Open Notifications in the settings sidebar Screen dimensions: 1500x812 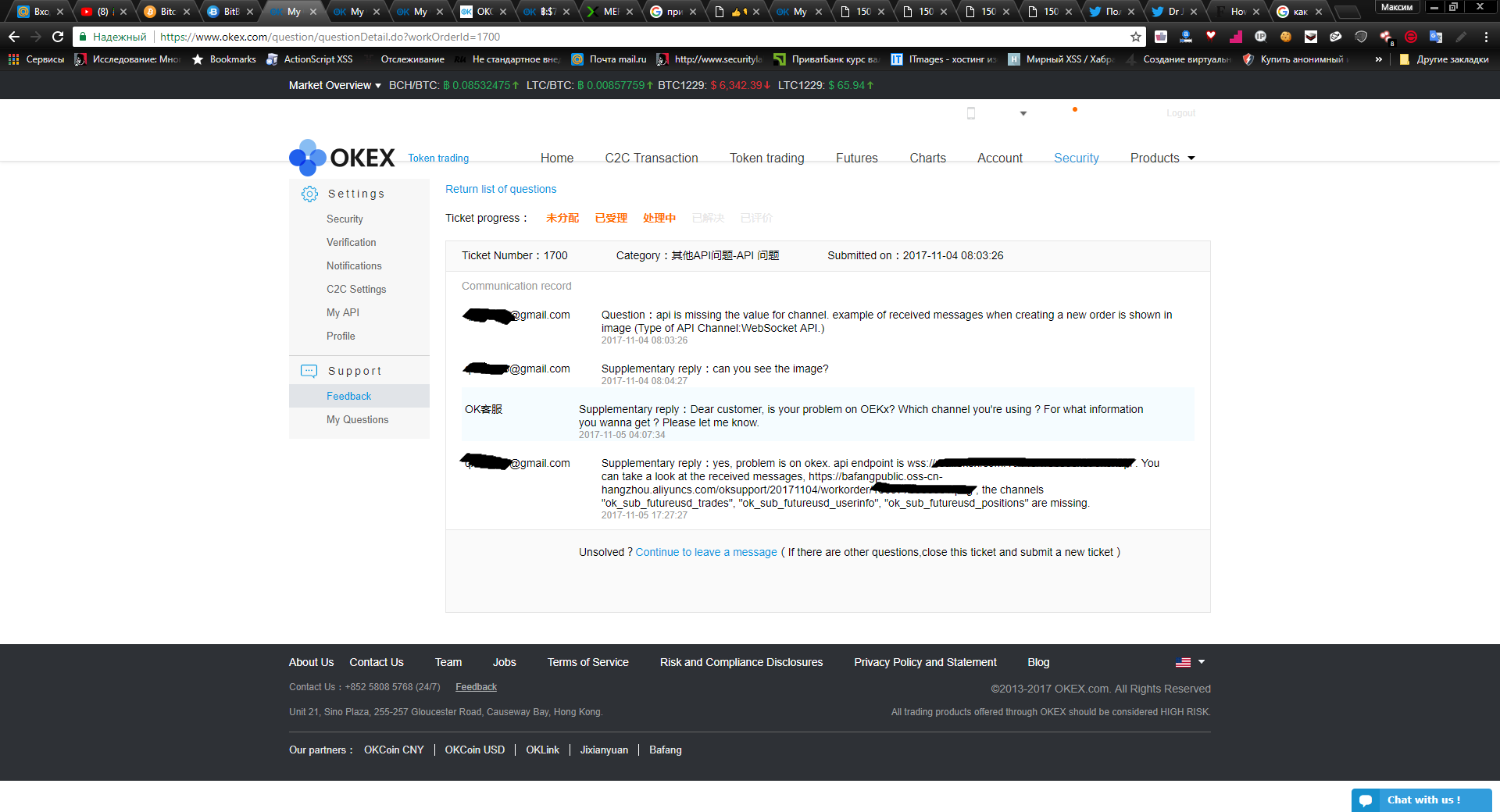click(x=354, y=265)
